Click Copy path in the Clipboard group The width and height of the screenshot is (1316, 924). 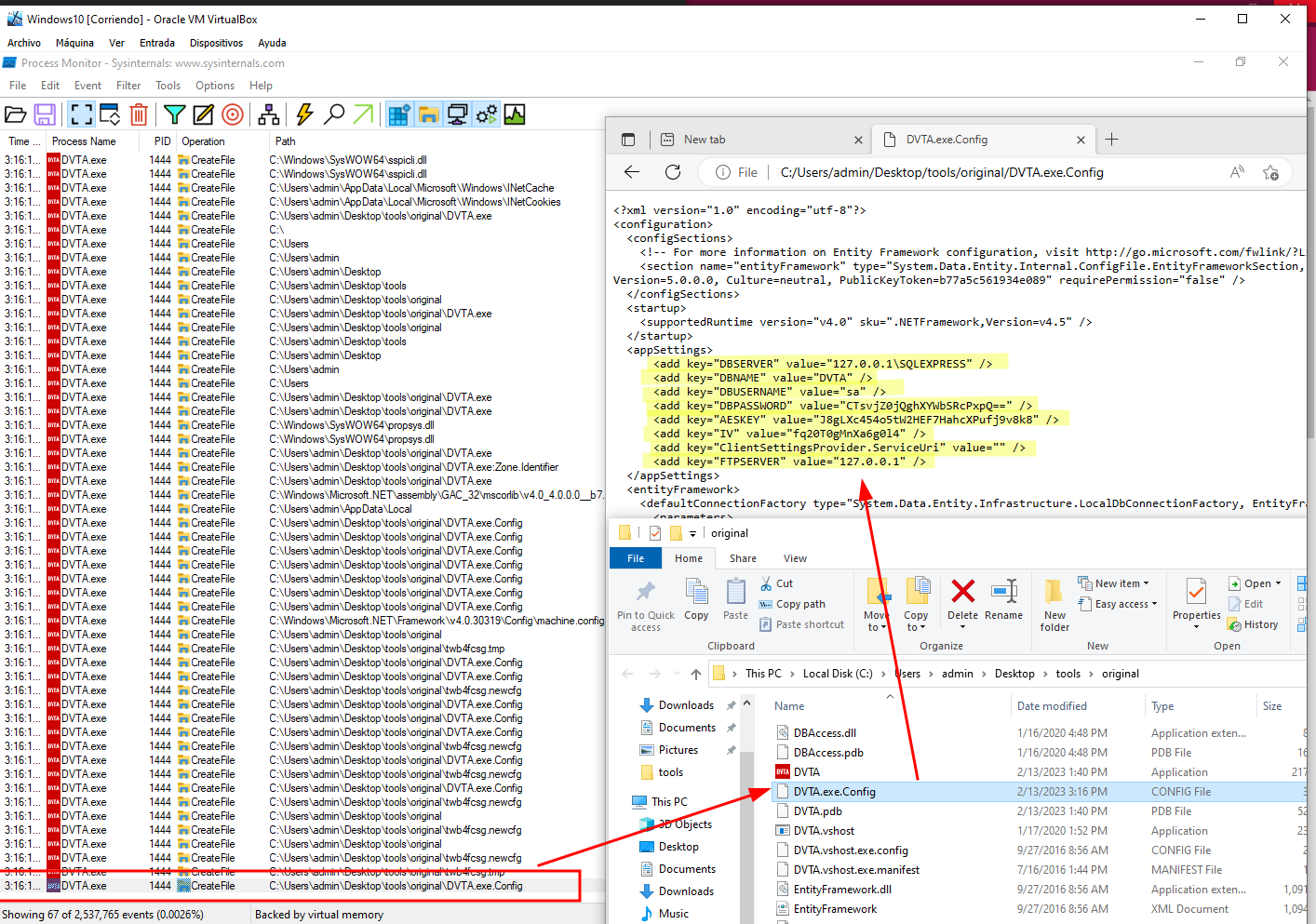(792, 604)
